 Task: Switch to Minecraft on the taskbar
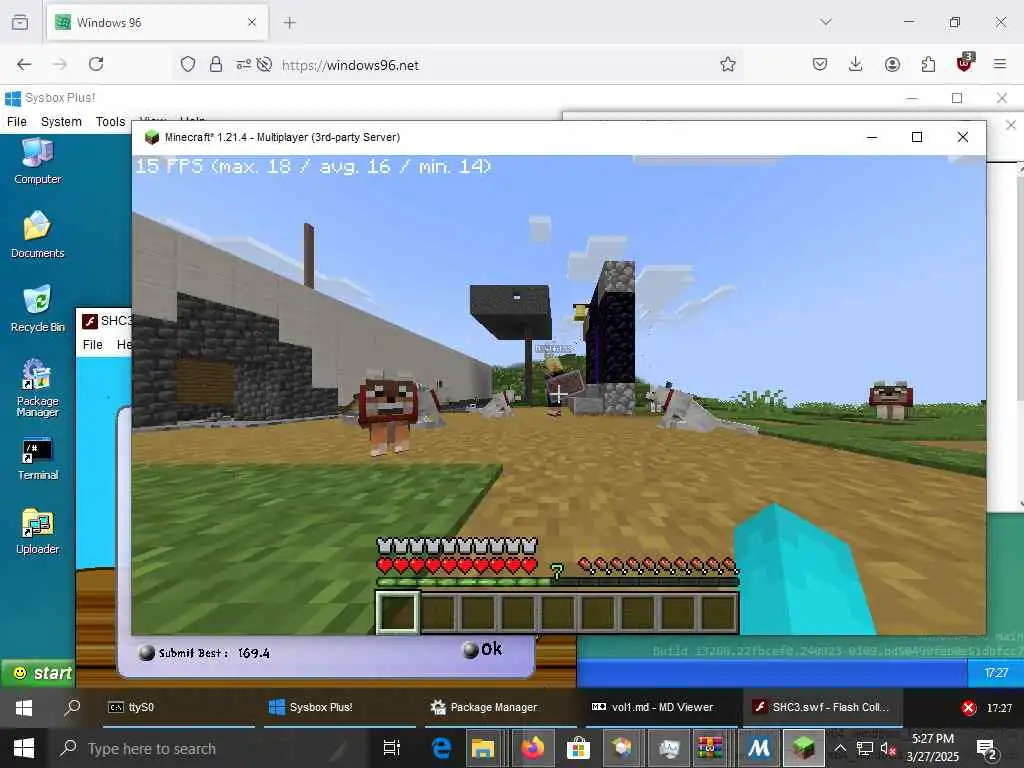[803, 748]
